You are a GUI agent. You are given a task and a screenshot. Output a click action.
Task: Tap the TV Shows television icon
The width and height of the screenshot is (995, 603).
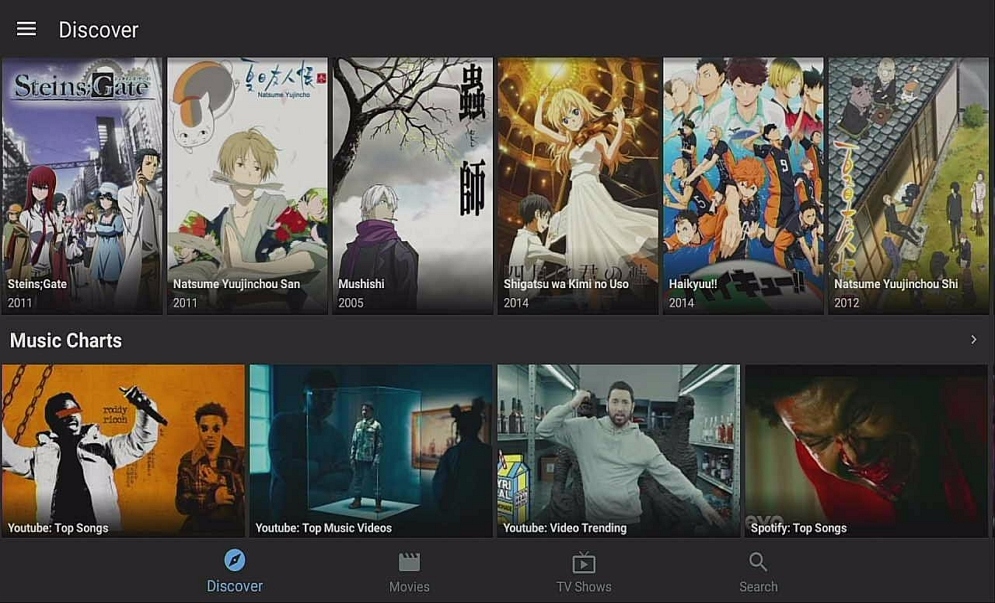tap(584, 562)
